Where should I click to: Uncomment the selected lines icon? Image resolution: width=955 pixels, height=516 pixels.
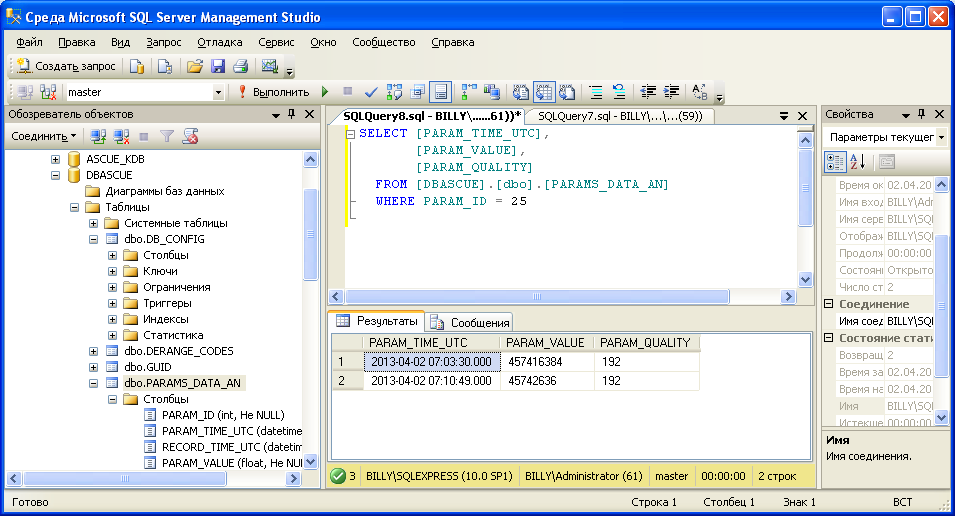tap(619, 92)
